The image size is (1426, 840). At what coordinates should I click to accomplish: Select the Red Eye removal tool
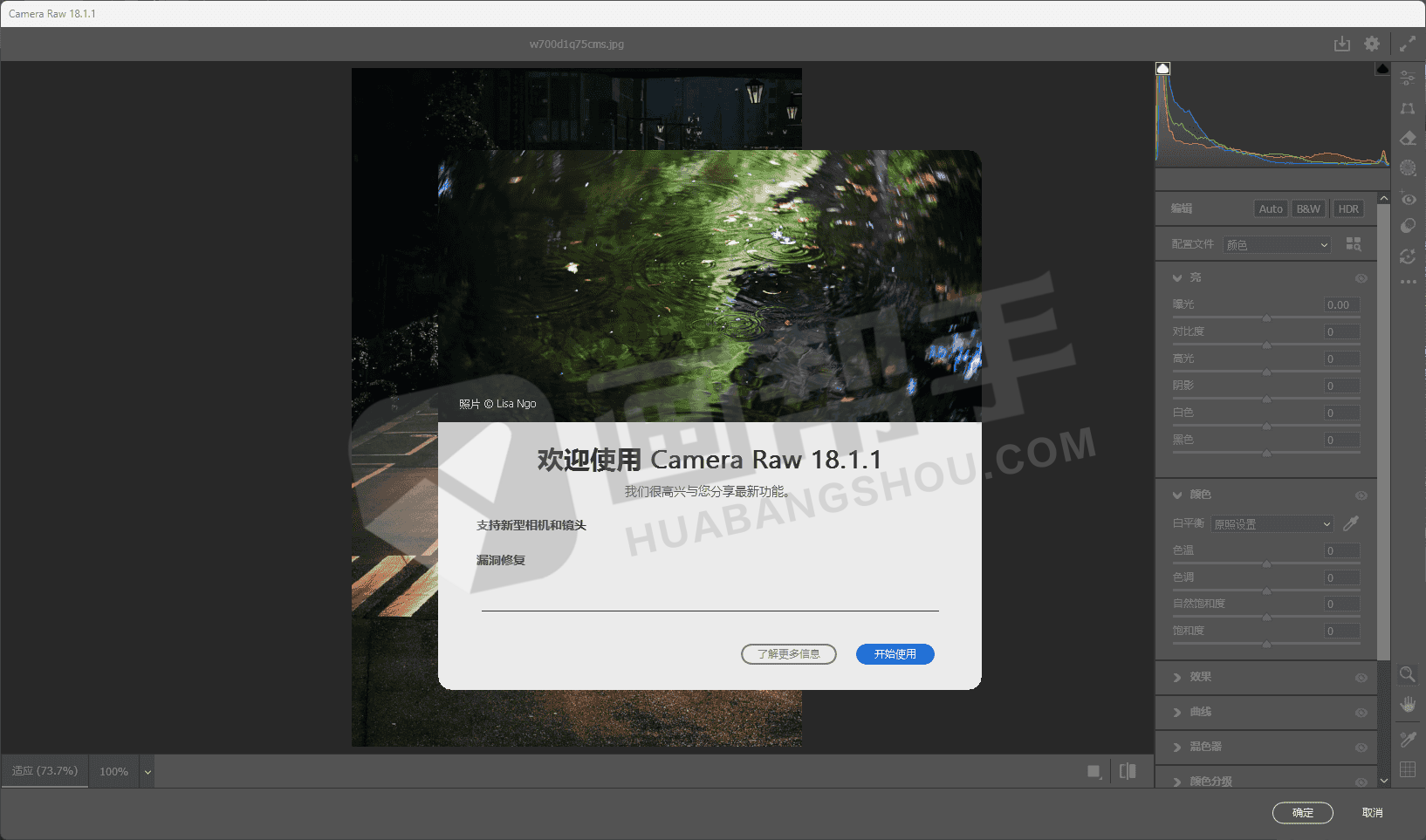coord(1408,199)
